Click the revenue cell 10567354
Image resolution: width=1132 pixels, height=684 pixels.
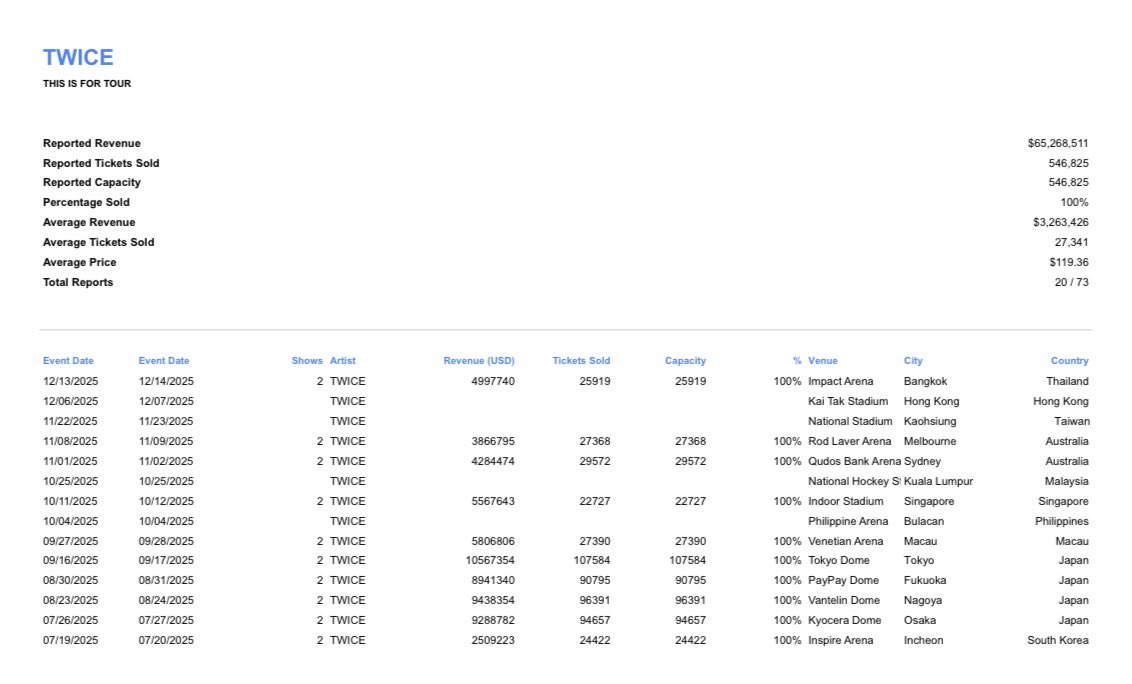(490, 560)
